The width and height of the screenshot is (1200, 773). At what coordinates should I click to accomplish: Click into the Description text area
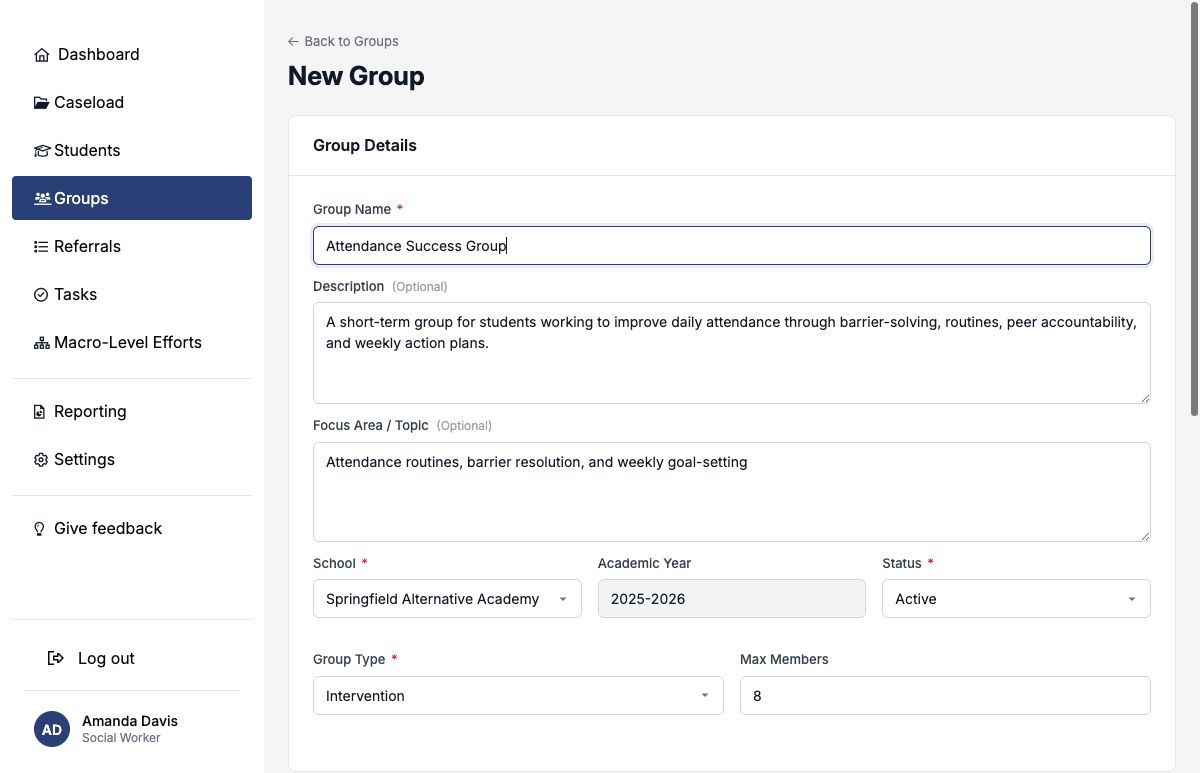(x=732, y=353)
